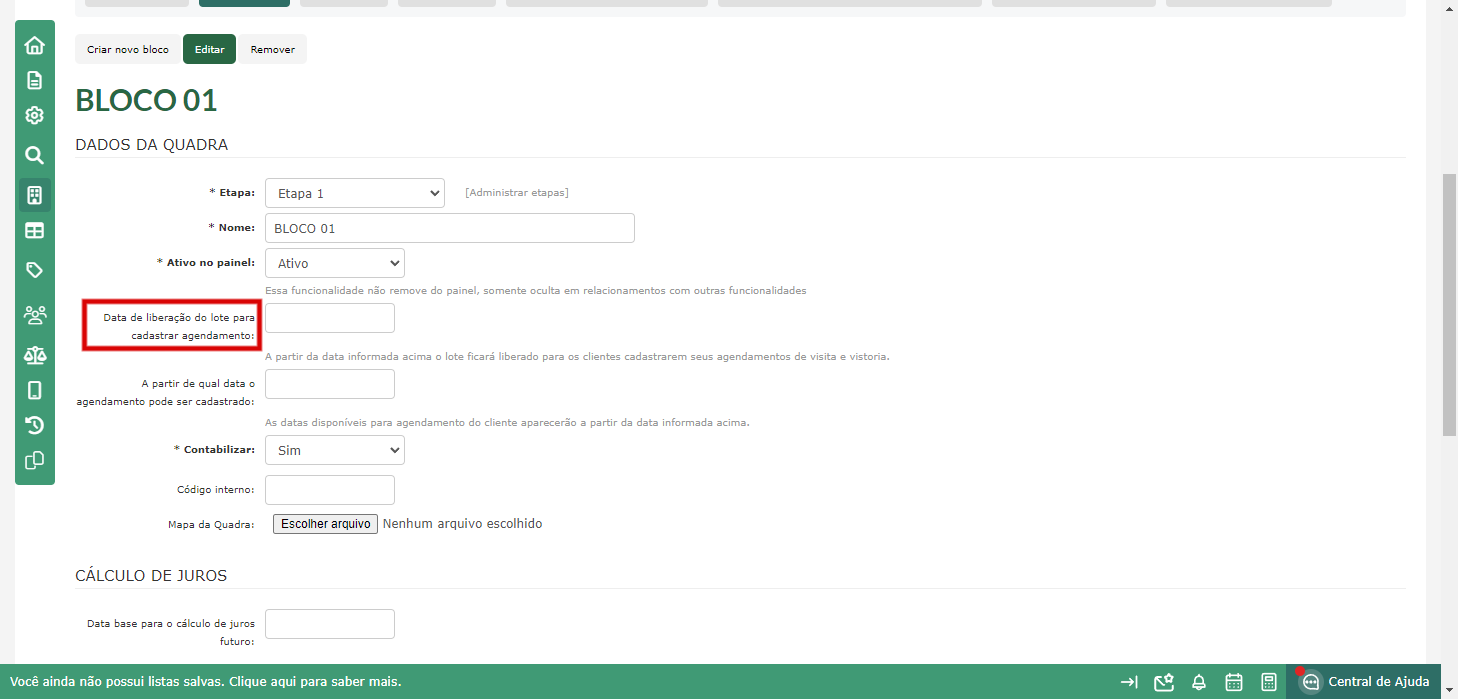
Task: Open the price tag sidebar icon
Action: click(34, 270)
